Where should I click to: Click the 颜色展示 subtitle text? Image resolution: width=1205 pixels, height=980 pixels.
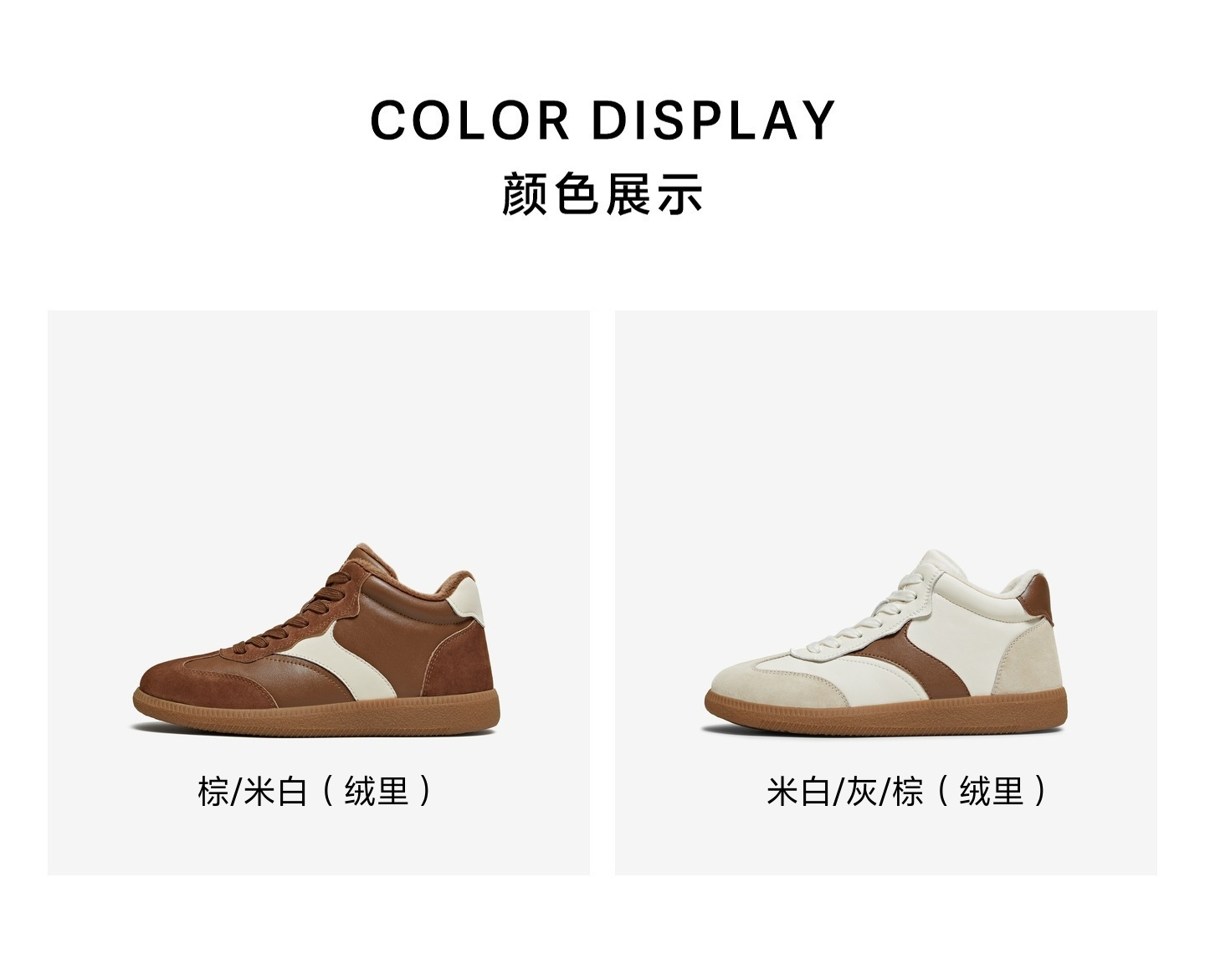602,193
